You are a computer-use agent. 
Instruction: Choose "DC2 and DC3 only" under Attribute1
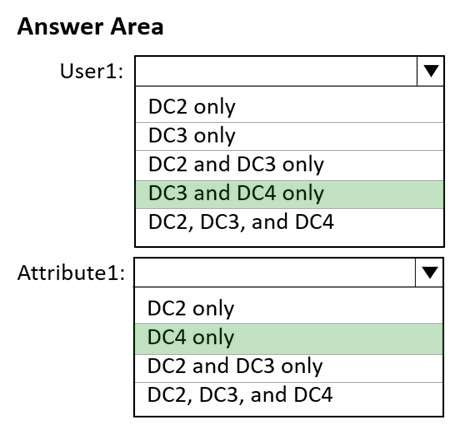pyautogui.click(x=288, y=368)
